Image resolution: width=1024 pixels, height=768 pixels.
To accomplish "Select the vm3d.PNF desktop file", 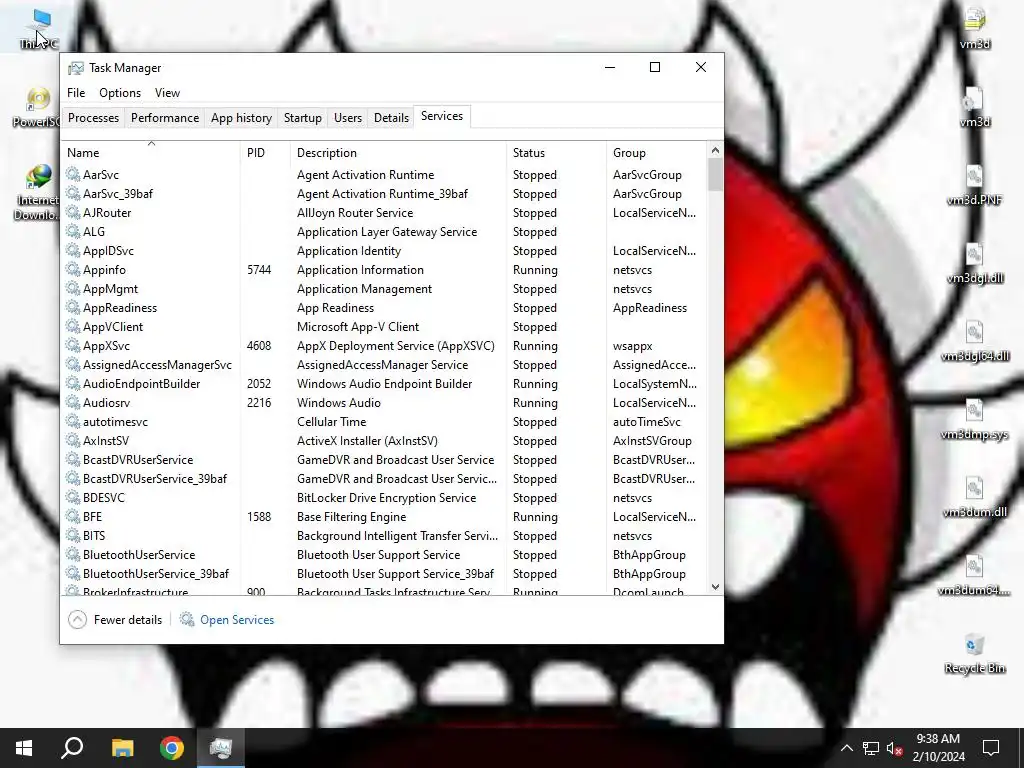I will pos(974,185).
